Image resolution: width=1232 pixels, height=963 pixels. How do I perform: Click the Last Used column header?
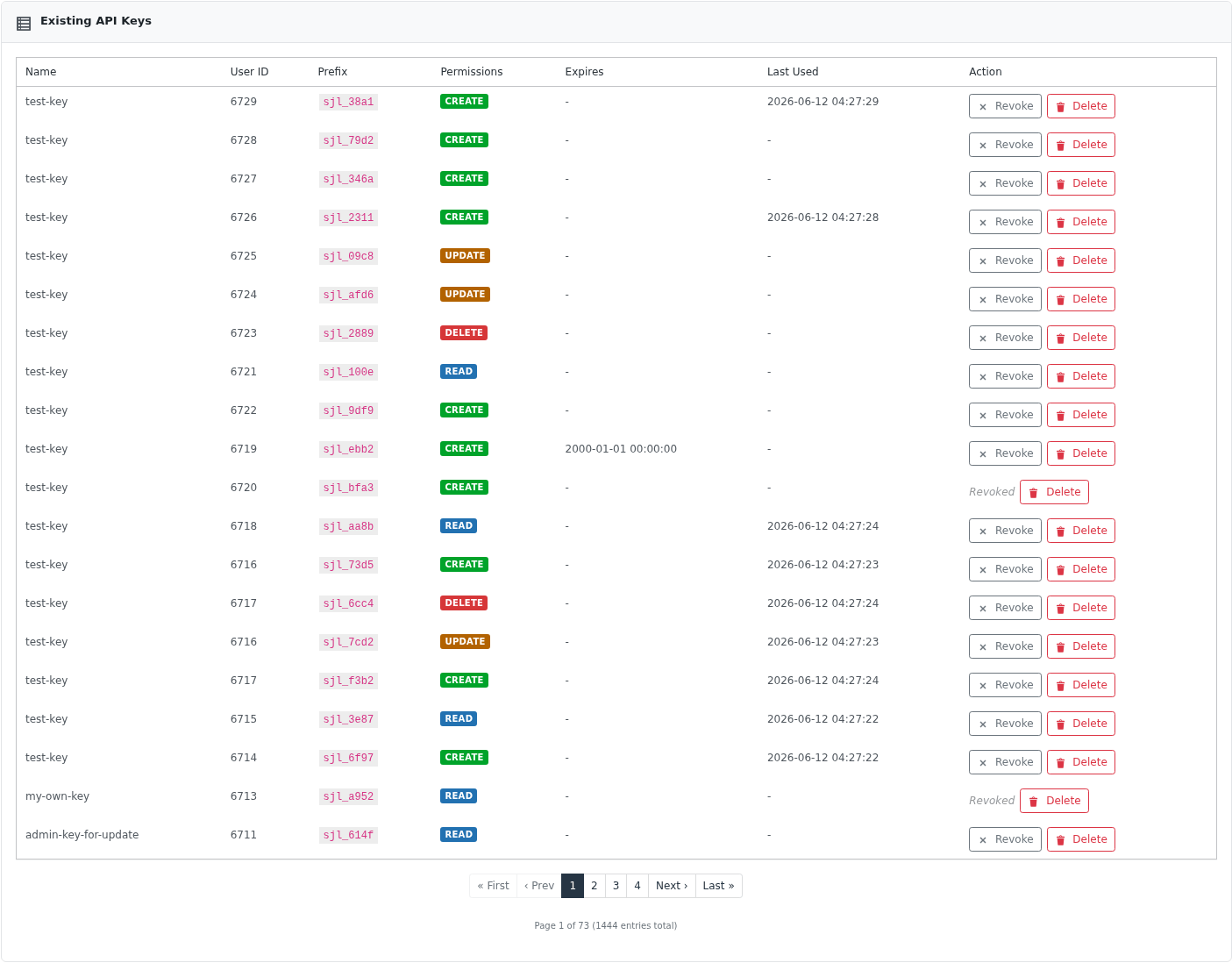pos(793,72)
